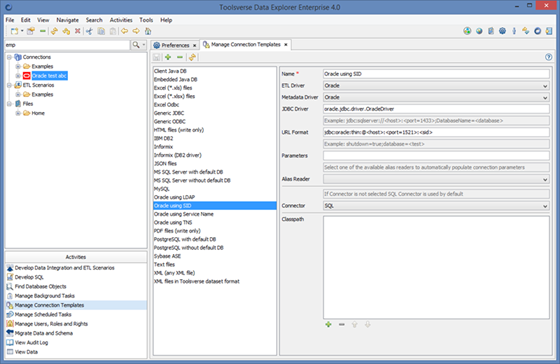The width and height of the screenshot is (560, 364).
Task: Open the Metadata Driver dropdown
Action: coord(545,98)
